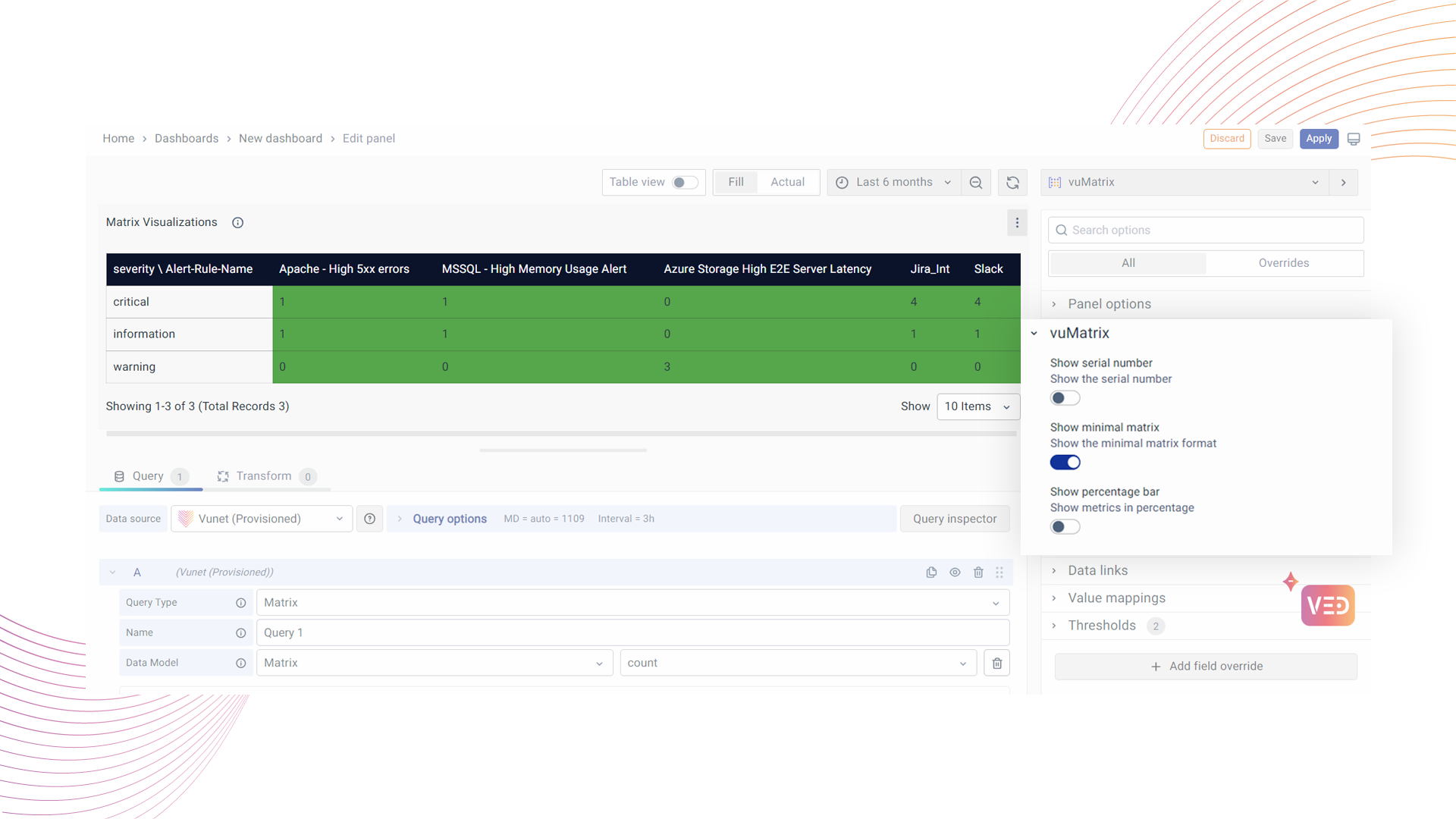
Task: Delete the count data model row
Action: [x=996, y=664]
